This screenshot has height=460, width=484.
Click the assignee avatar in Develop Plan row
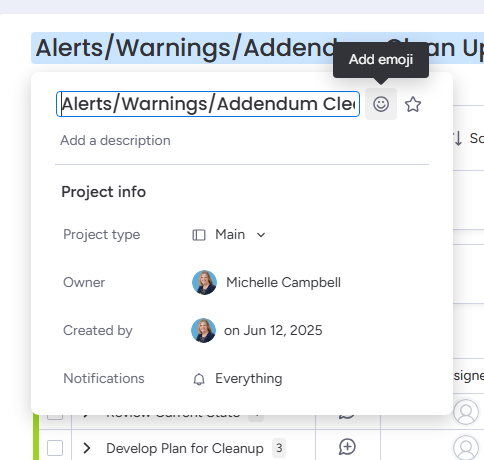(466, 447)
